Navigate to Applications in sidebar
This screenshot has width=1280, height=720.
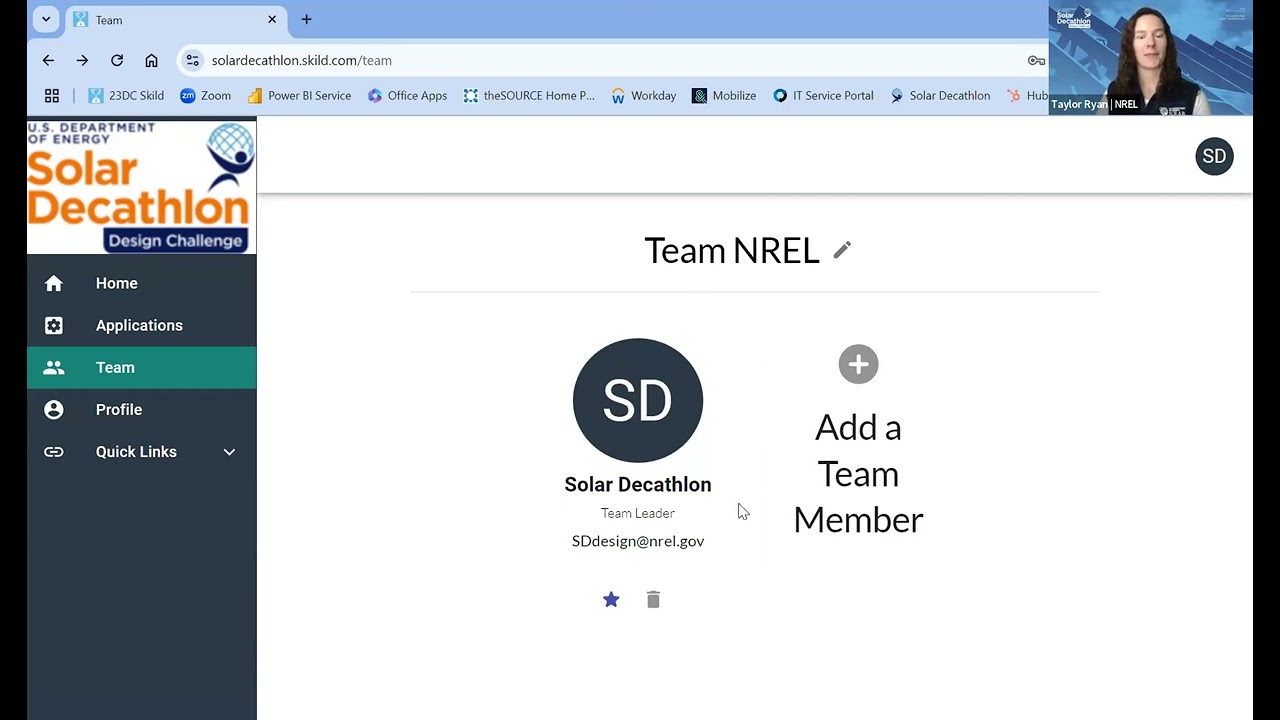click(142, 326)
